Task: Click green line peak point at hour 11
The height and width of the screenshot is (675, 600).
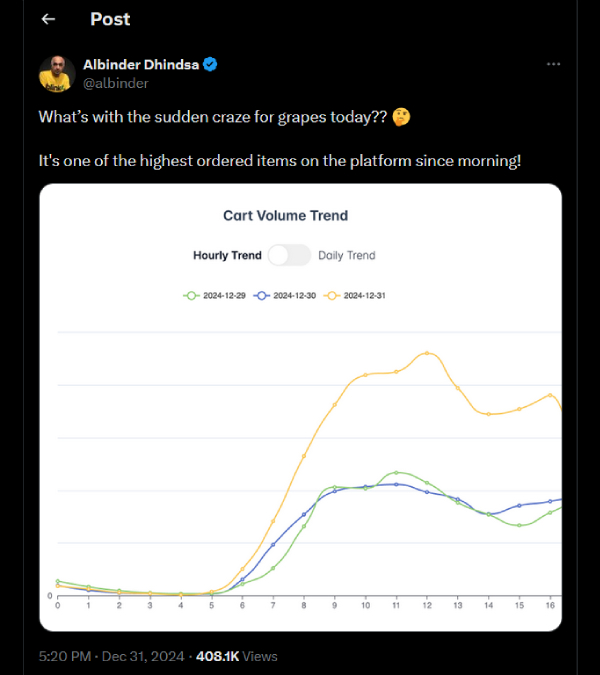Action: point(396,472)
